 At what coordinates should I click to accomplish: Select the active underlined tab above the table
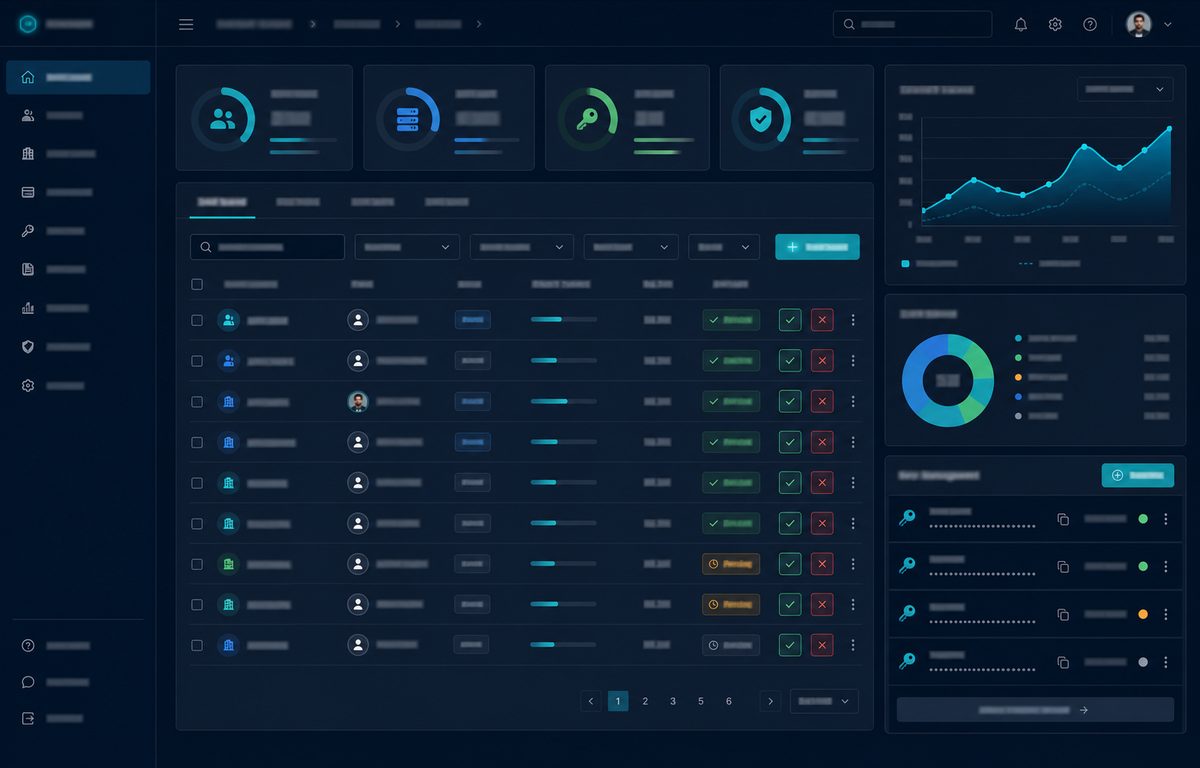click(x=222, y=202)
